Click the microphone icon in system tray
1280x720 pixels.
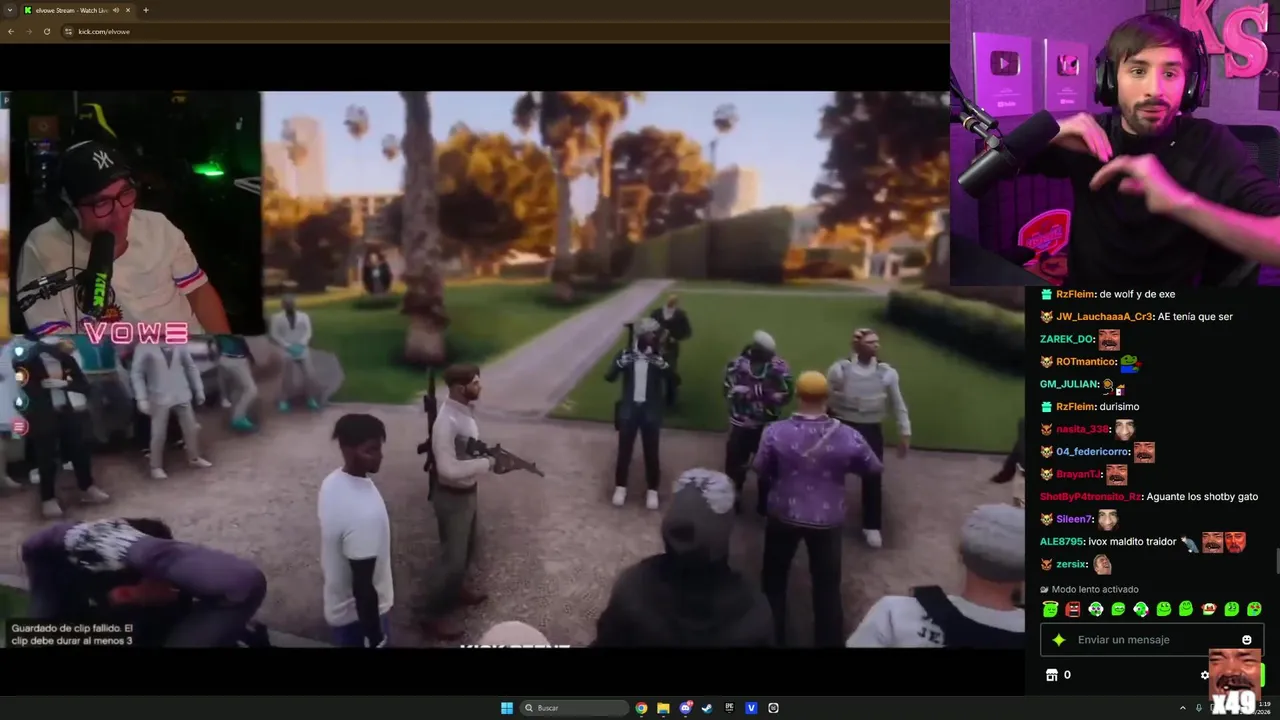1199,708
